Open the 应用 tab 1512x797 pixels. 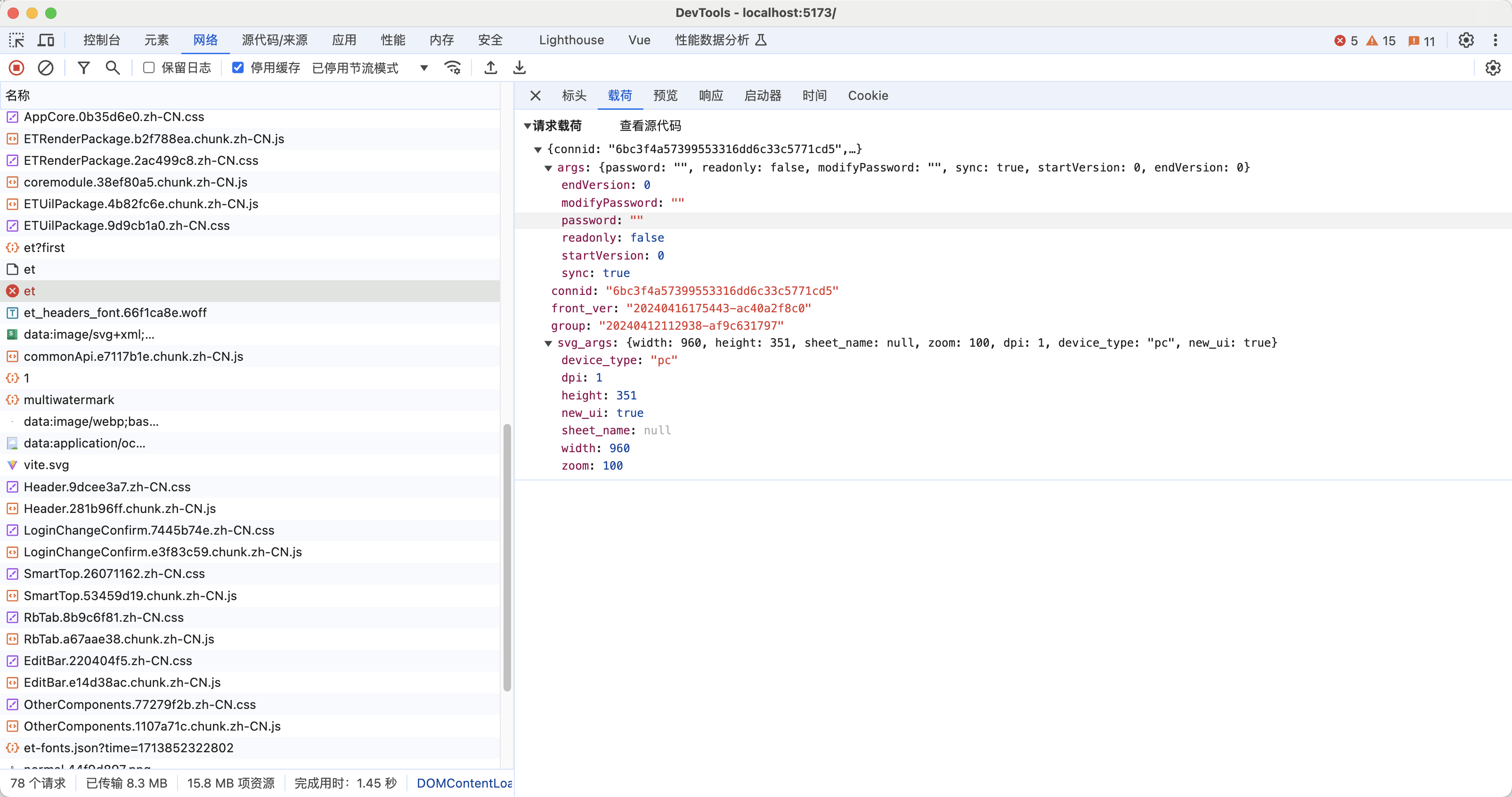pyautogui.click(x=344, y=40)
